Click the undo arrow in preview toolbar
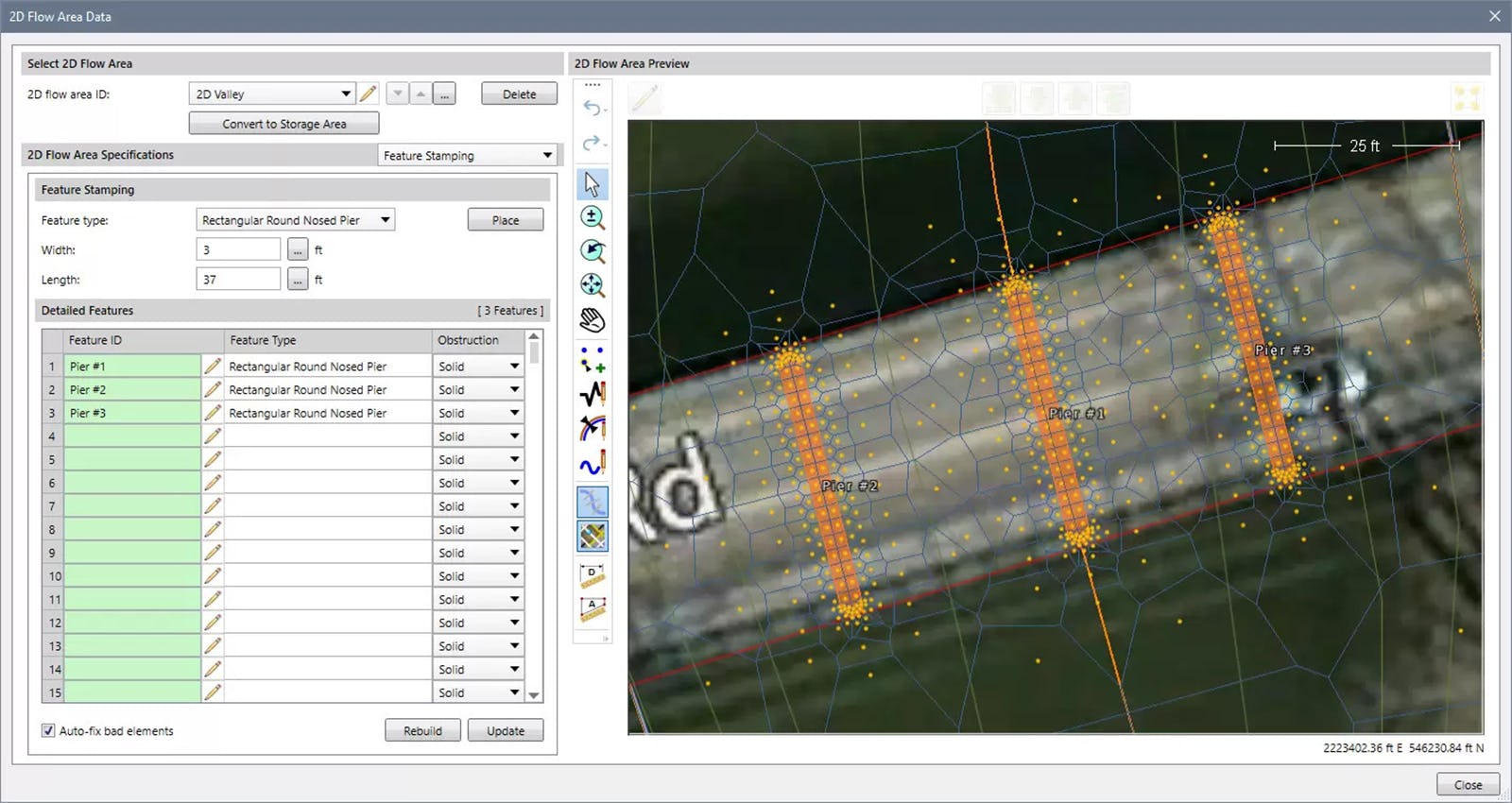 592,108
